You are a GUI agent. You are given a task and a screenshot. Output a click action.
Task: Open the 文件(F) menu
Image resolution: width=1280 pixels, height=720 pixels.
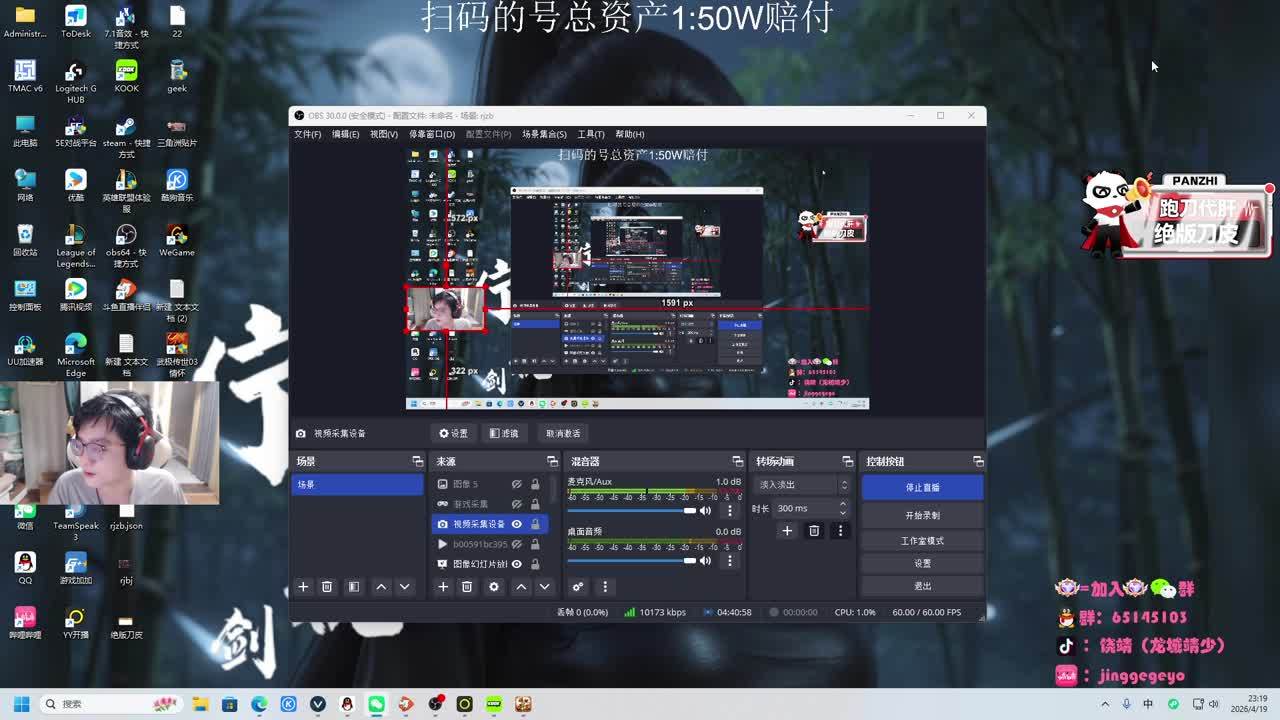point(307,134)
